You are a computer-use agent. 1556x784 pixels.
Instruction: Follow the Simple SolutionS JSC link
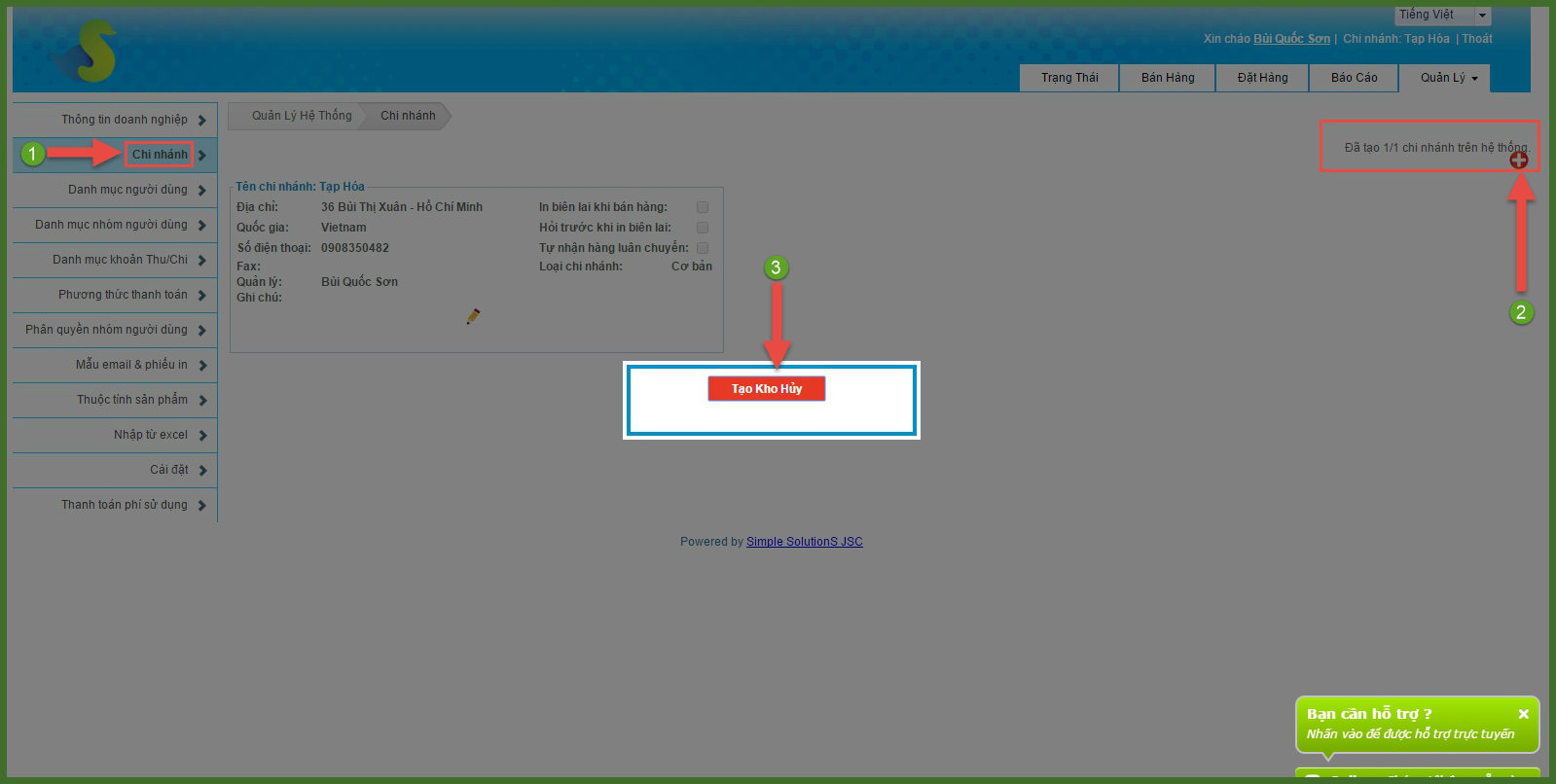pyautogui.click(x=804, y=542)
